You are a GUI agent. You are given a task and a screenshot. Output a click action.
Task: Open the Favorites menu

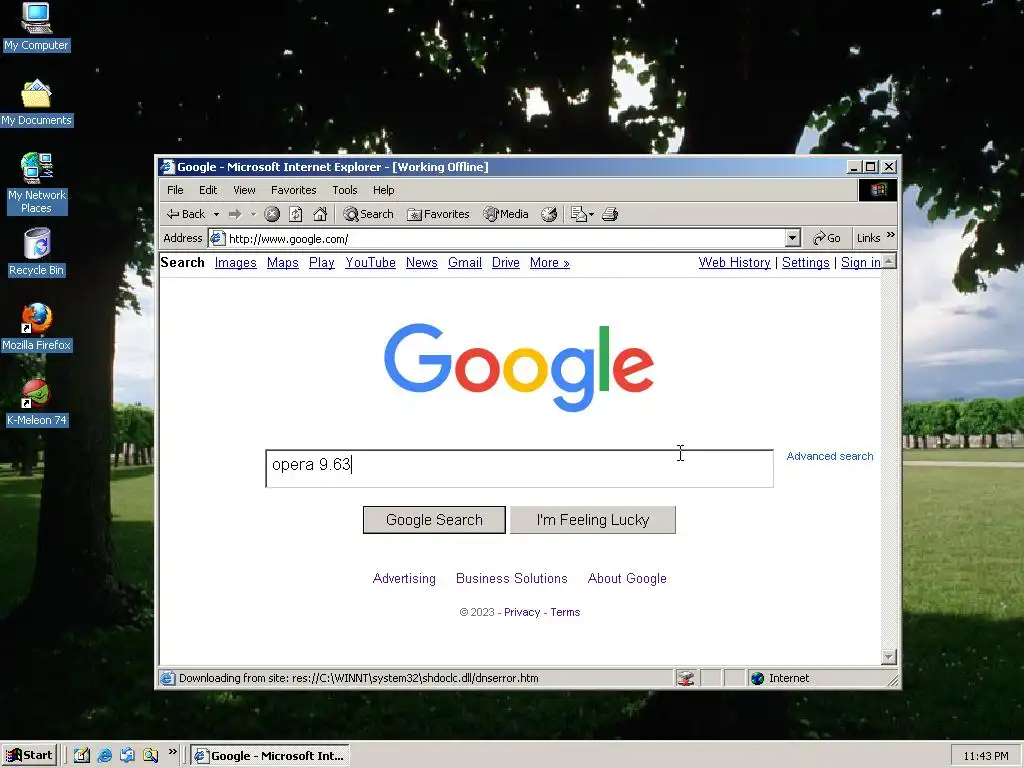(293, 190)
